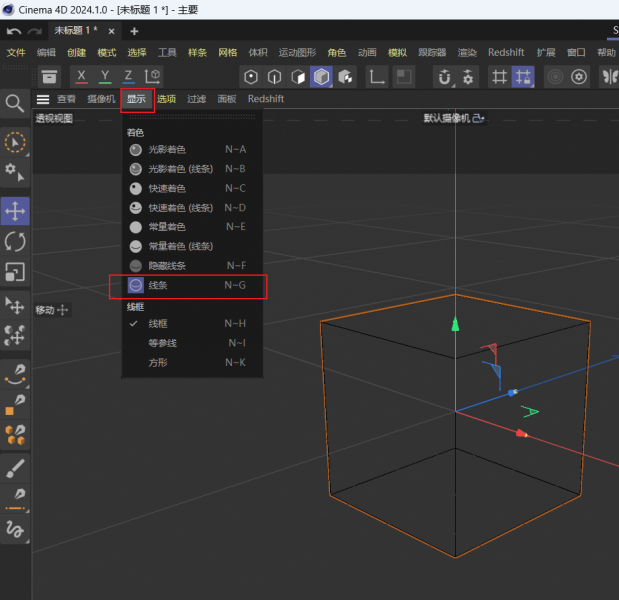Open the 角色 menu

coord(337,52)
